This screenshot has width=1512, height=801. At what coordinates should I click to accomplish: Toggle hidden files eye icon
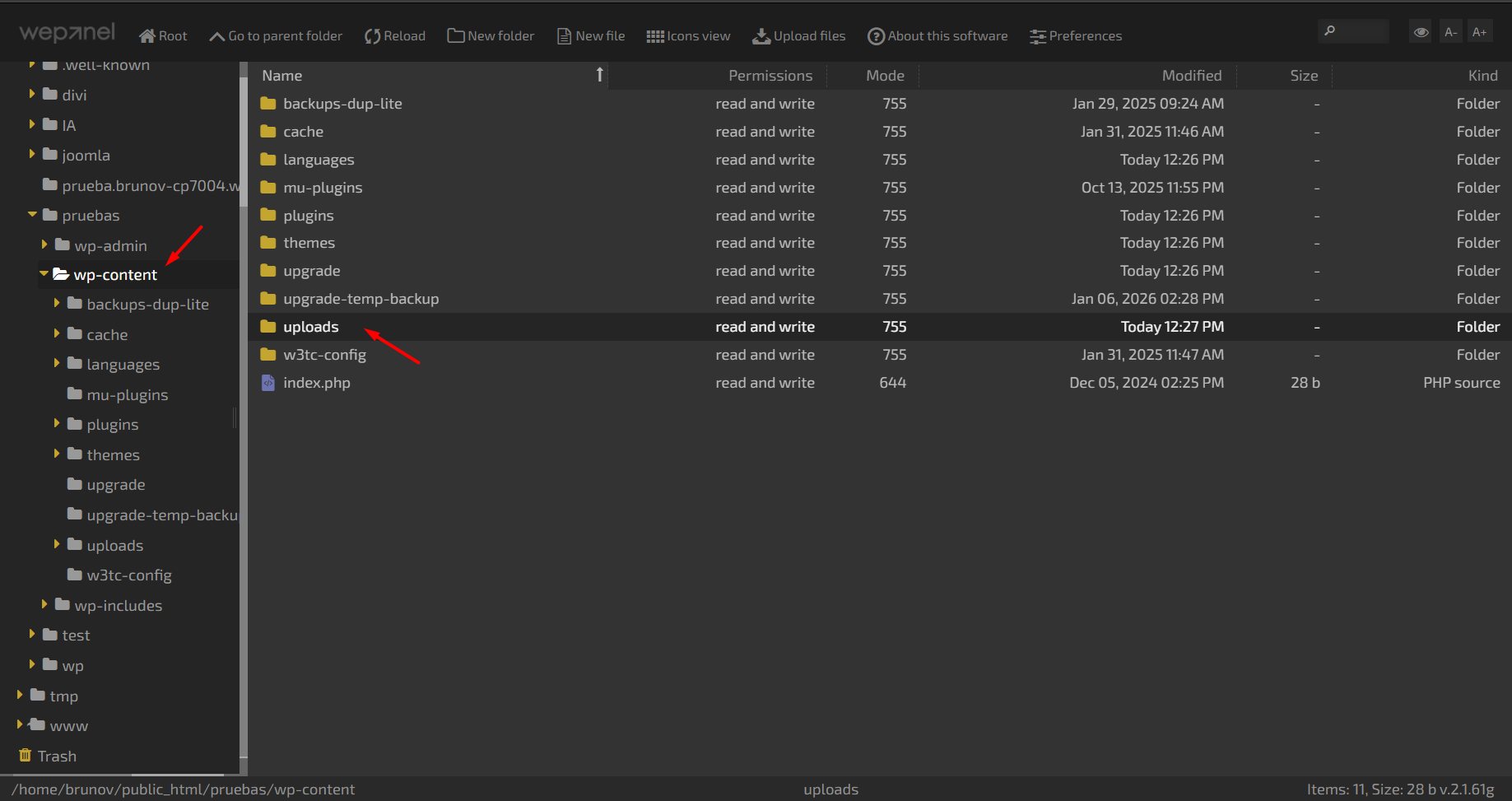pyautogui.click(x=1421, y=32)
